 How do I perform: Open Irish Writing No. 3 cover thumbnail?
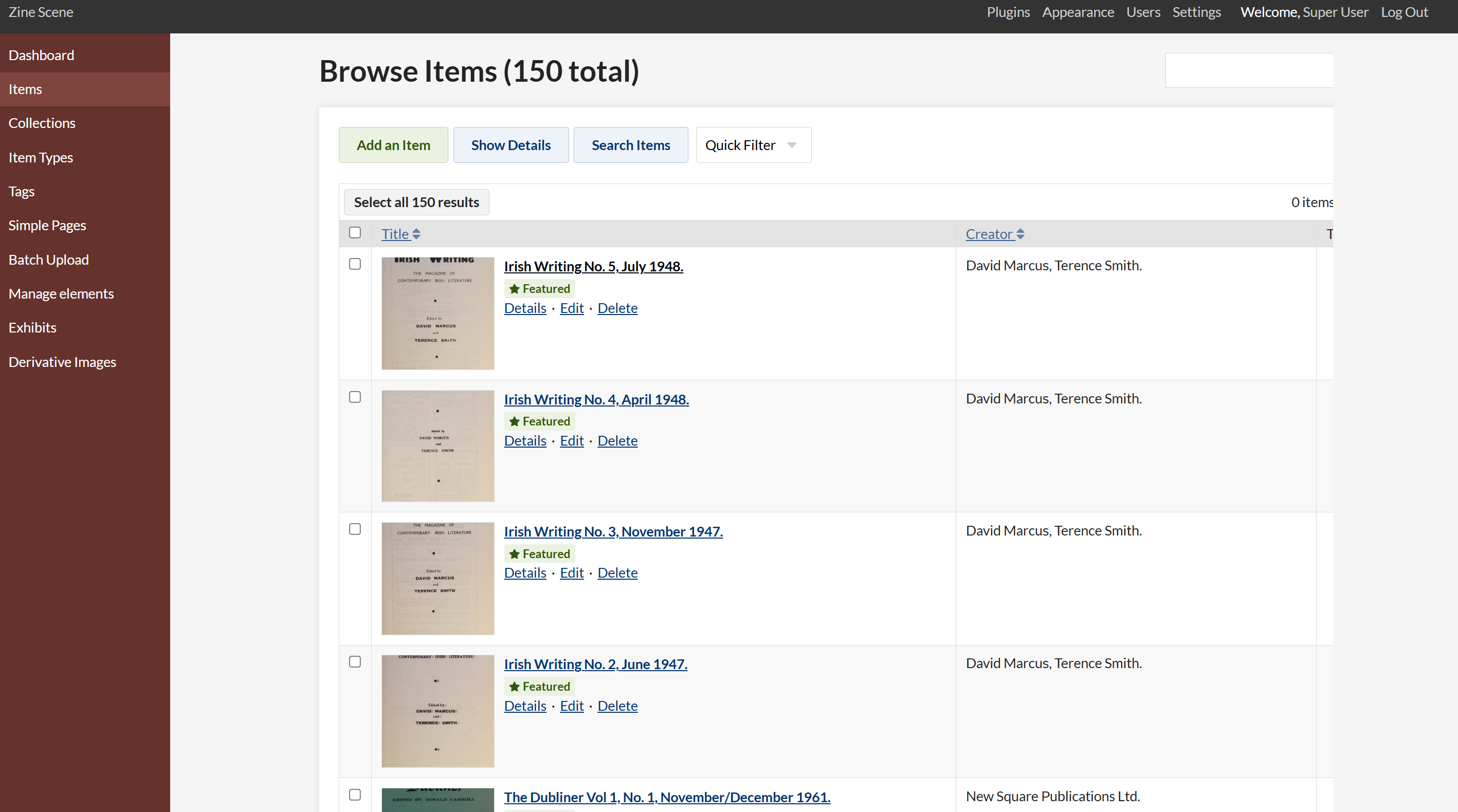[438, 578]
